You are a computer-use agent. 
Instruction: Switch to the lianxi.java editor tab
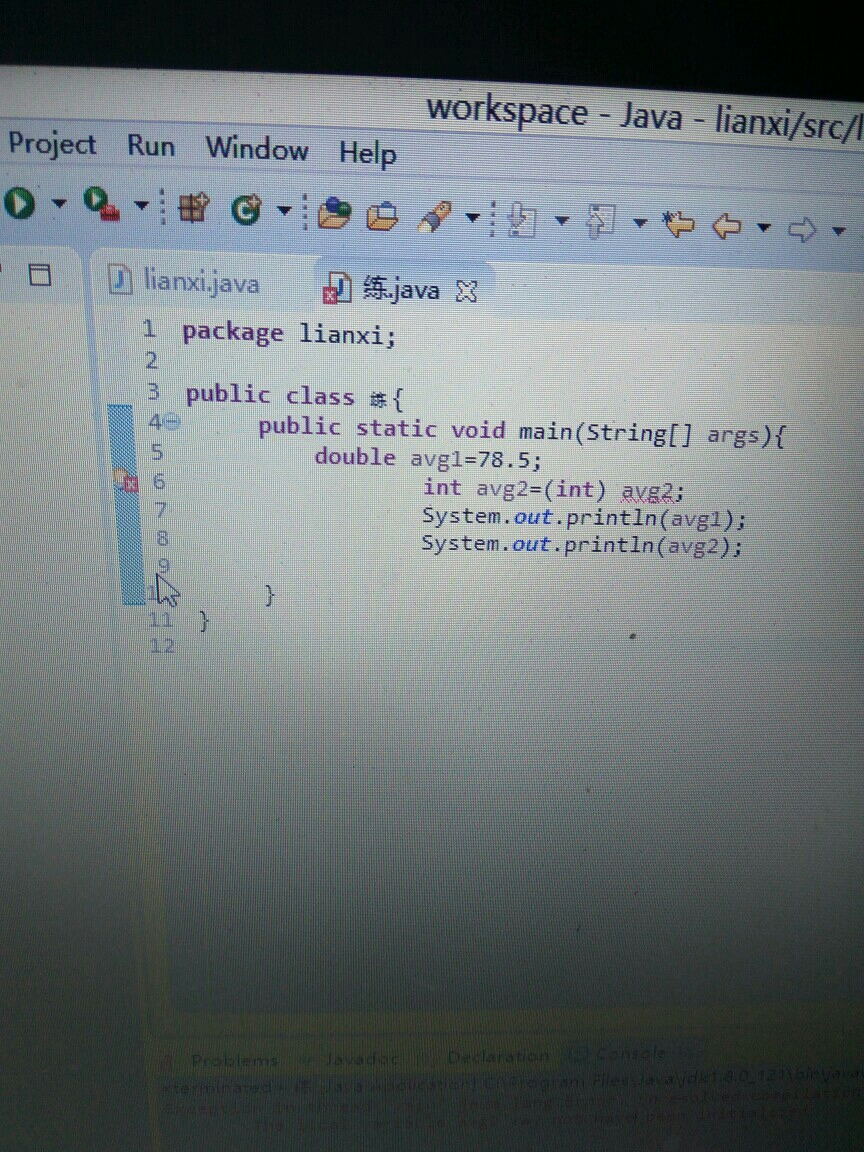[184, 281]
